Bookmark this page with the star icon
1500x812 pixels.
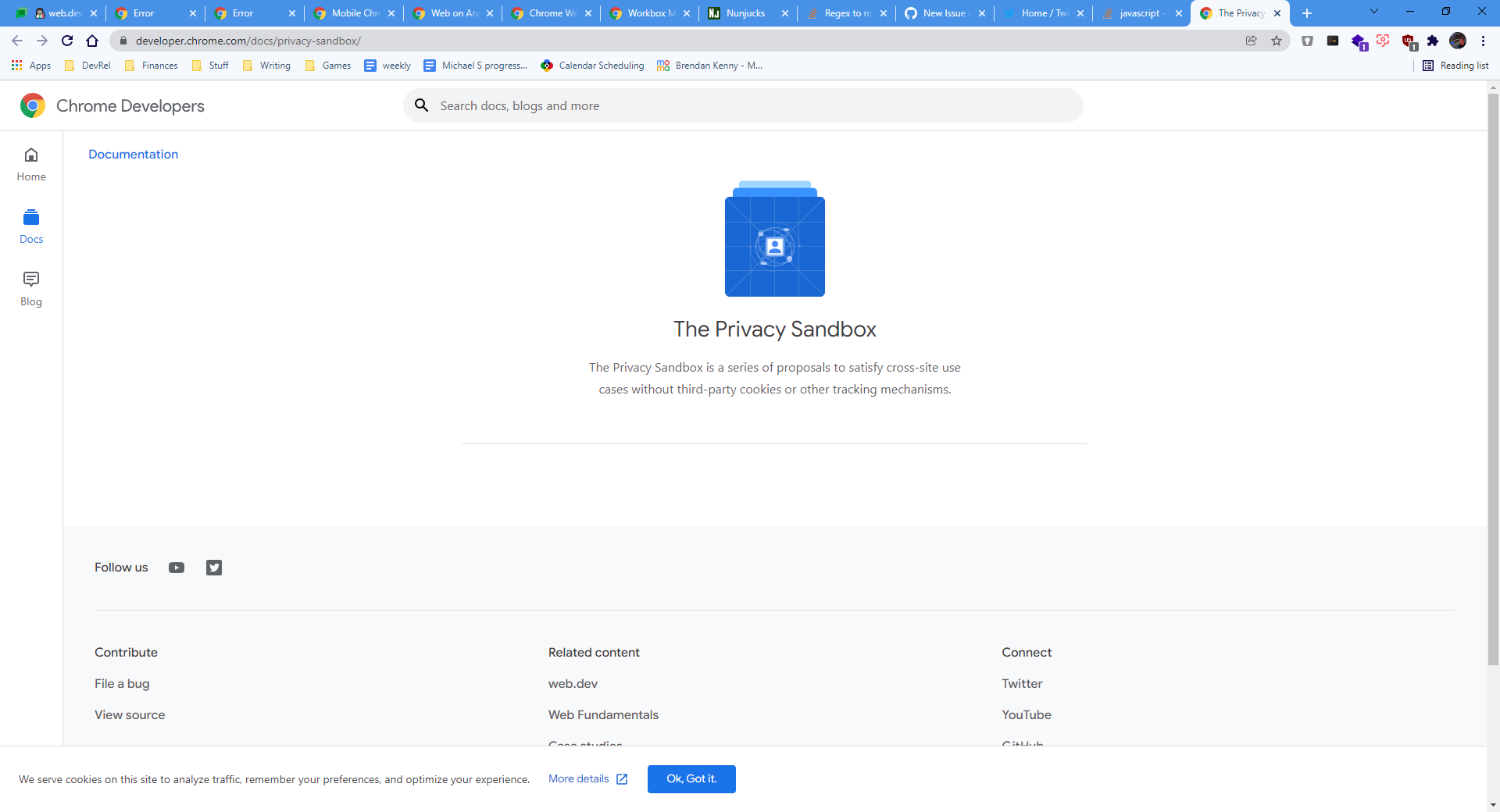click(1277, 41)
